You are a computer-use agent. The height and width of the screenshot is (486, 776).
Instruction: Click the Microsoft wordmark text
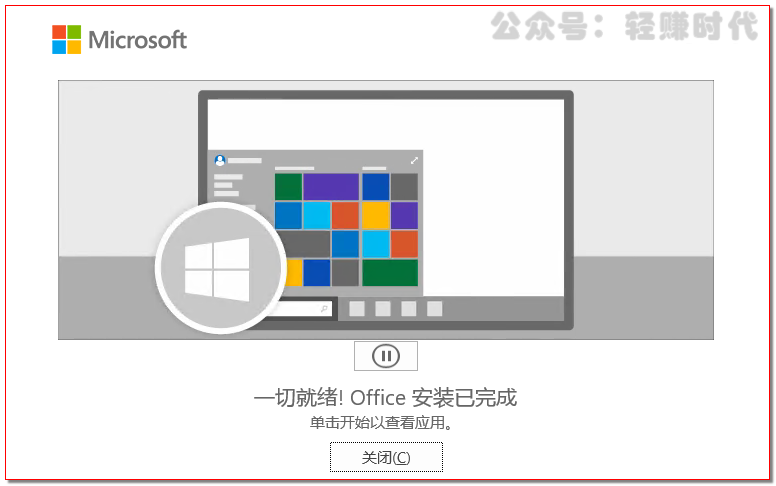click(138, 40)
